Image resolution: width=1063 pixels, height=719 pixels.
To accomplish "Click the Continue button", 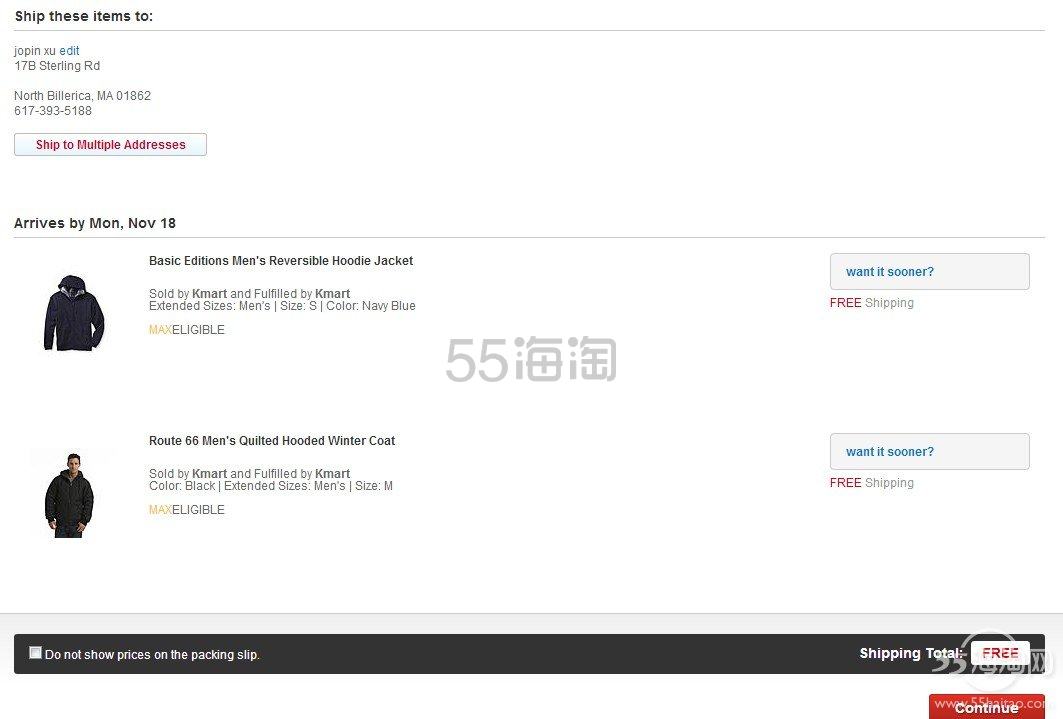I will point(986,707).
